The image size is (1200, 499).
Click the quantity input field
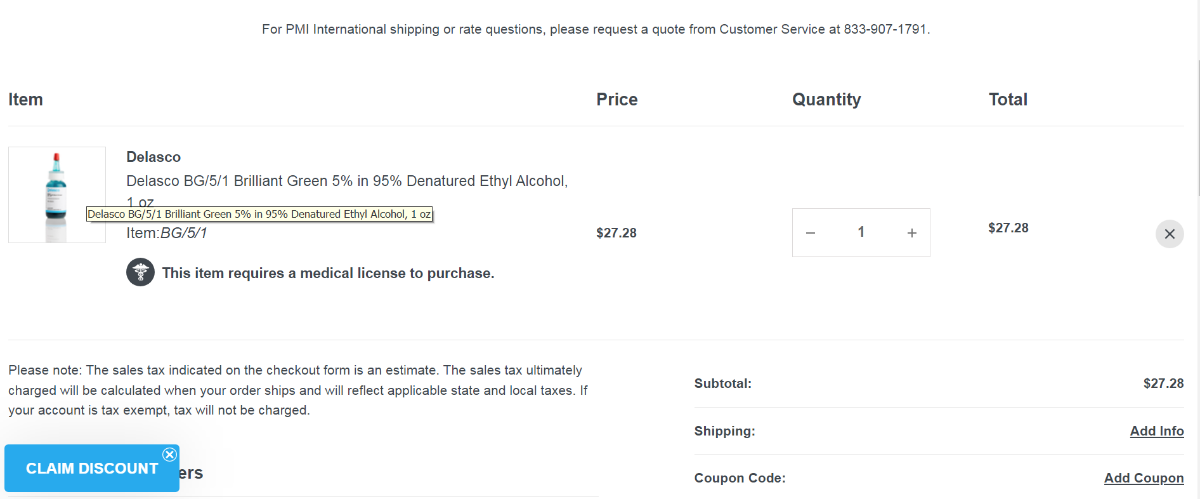pyautogui.click(x=860, y=233)
